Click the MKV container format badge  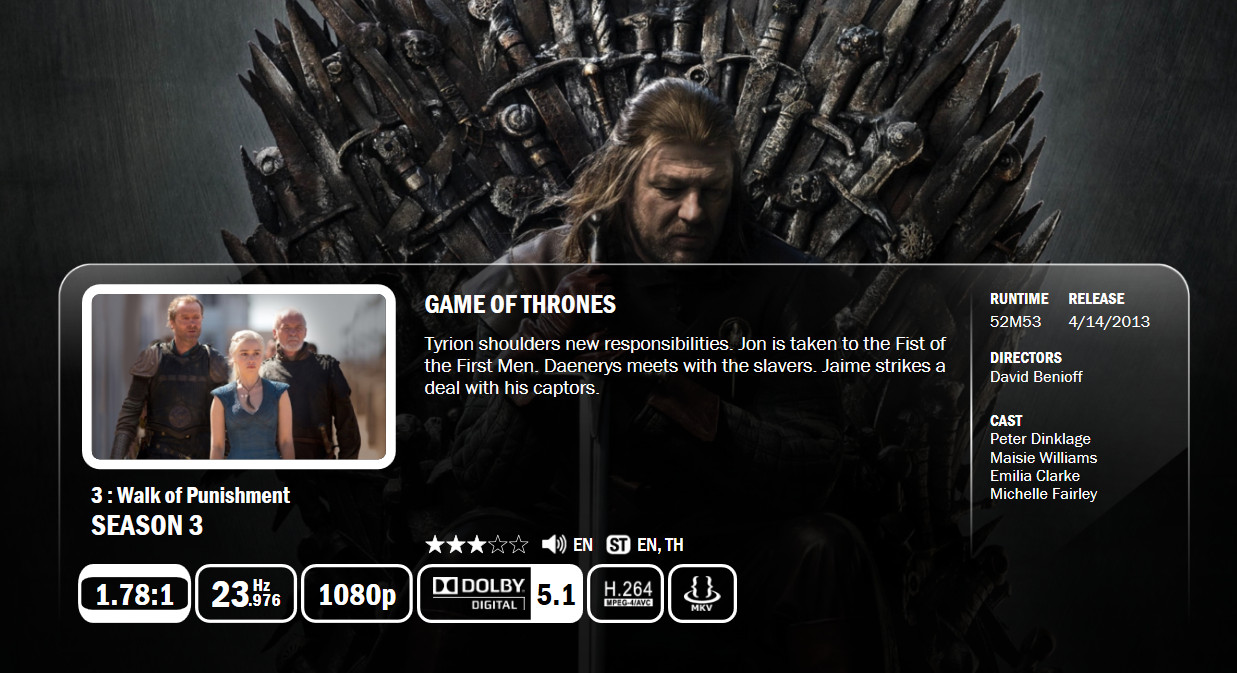coord(702,593)
